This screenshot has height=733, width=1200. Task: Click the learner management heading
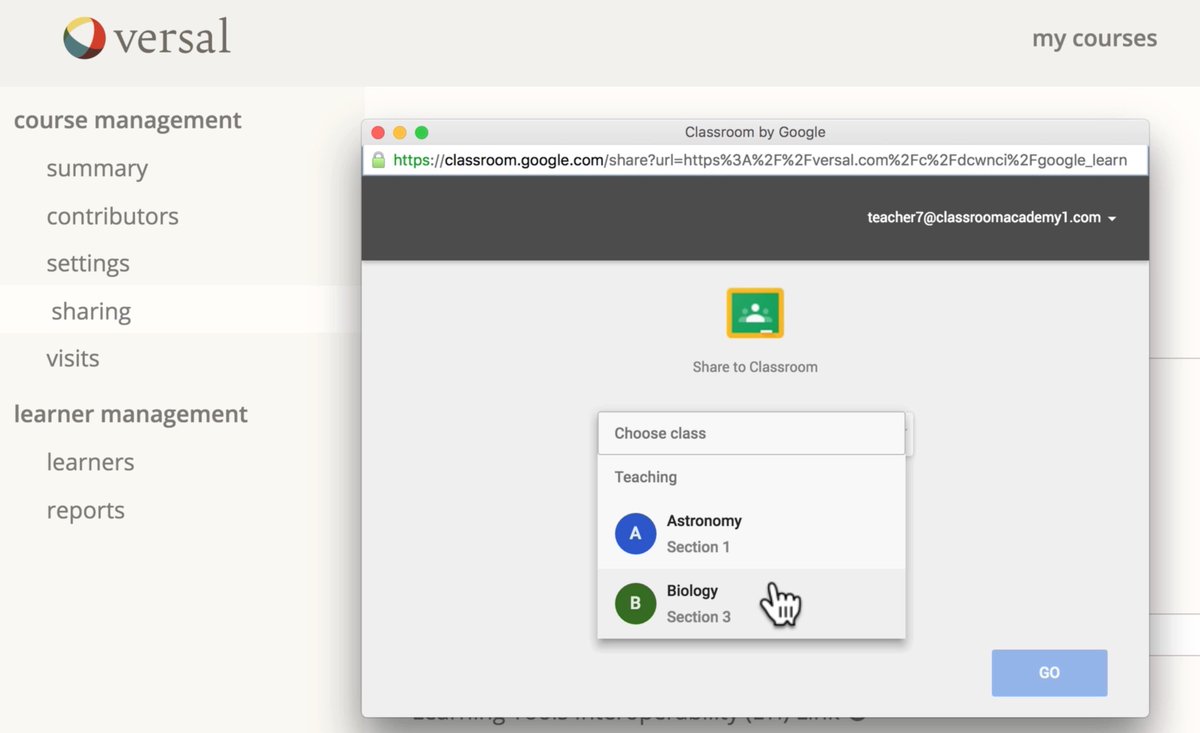coord(131,414)
